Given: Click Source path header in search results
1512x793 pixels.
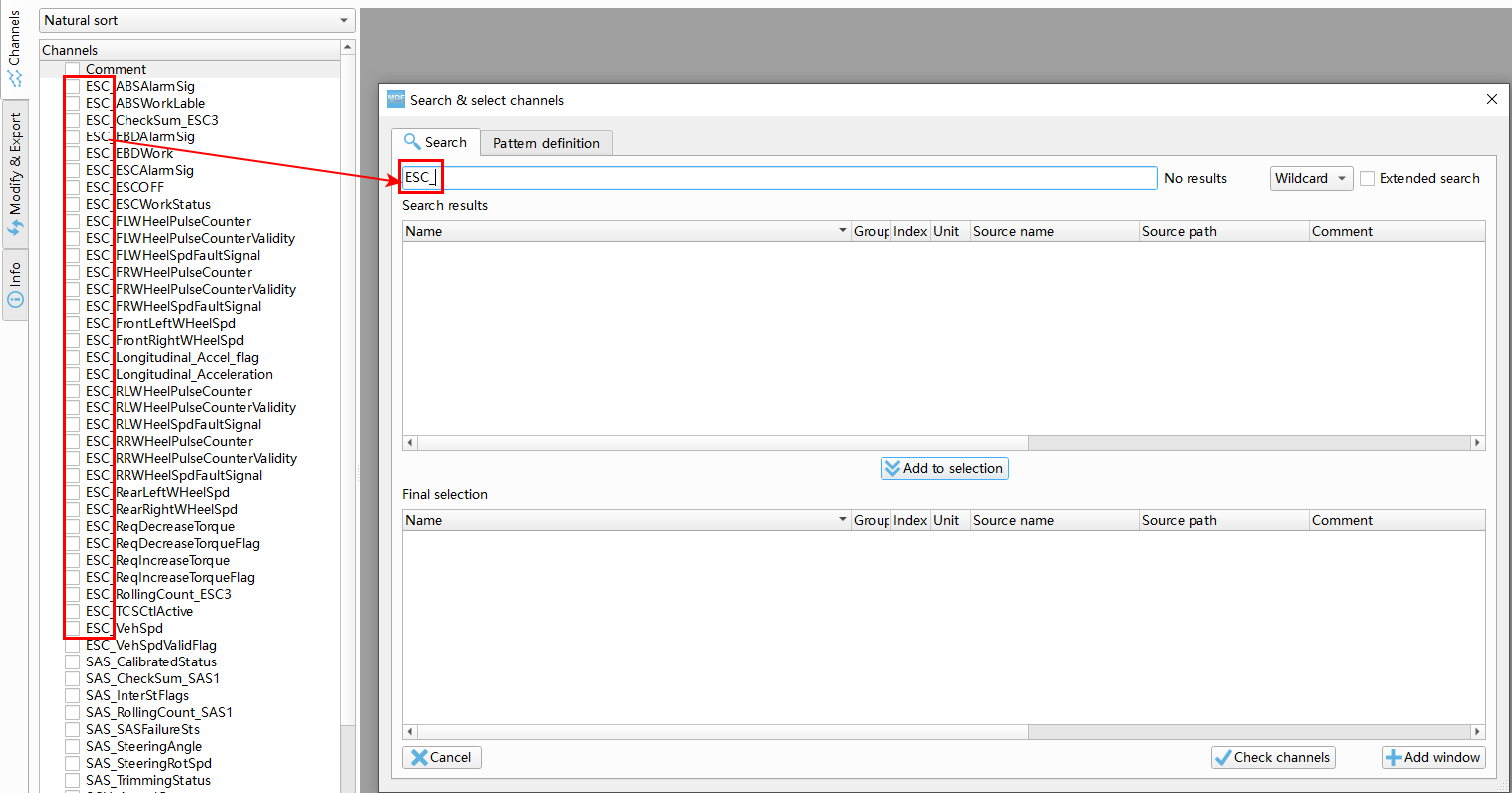Looking at the screenshot, I should [1224, 231].
